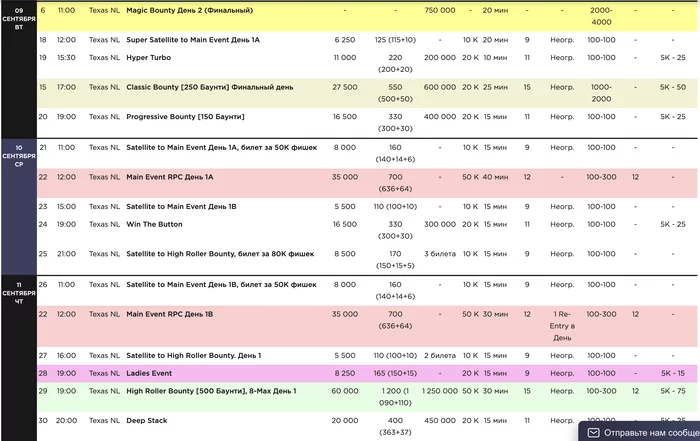Click '125 (115+10)' in Super Satellite row

[395, 40]
